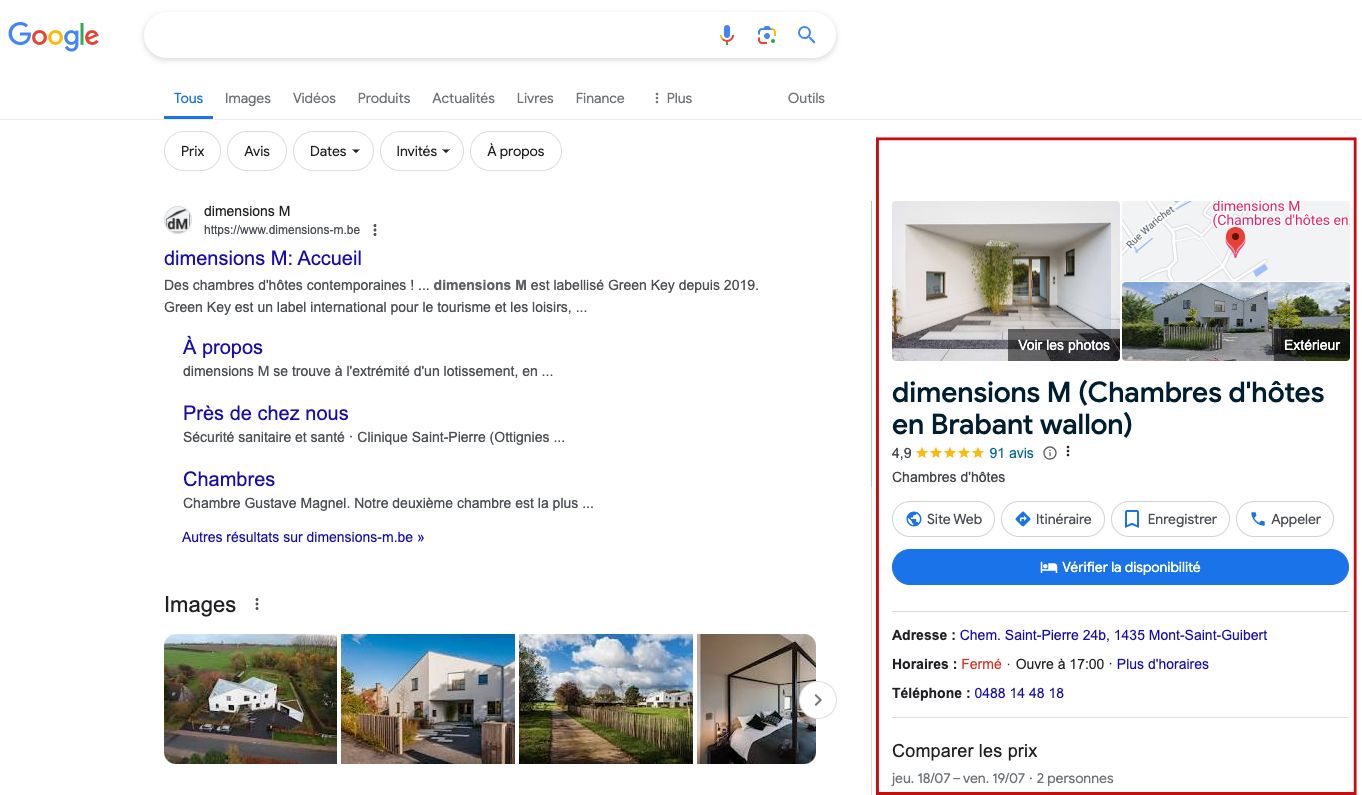Click Vérifier la disponibilité button
Viewport: 1362px width, 795px height.
click(1120, 567)
